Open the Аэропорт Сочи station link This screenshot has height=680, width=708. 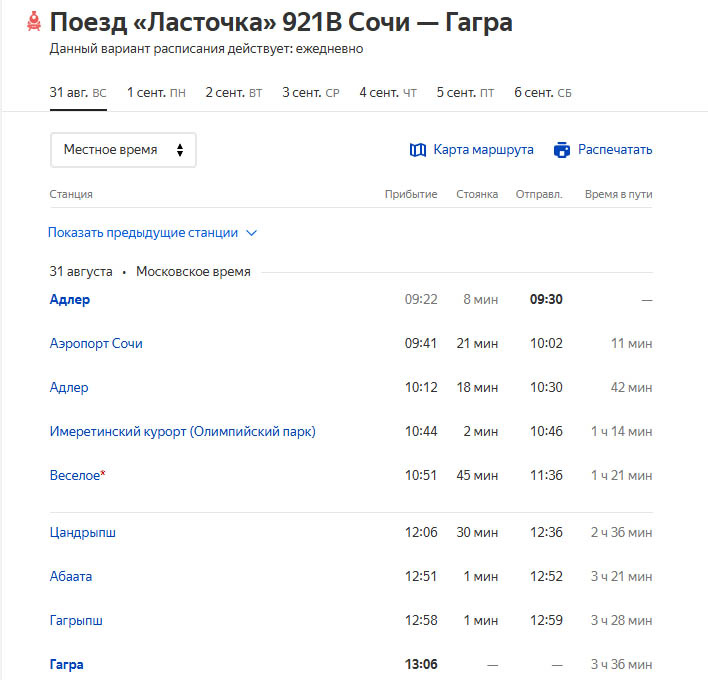tap(96, 343)
